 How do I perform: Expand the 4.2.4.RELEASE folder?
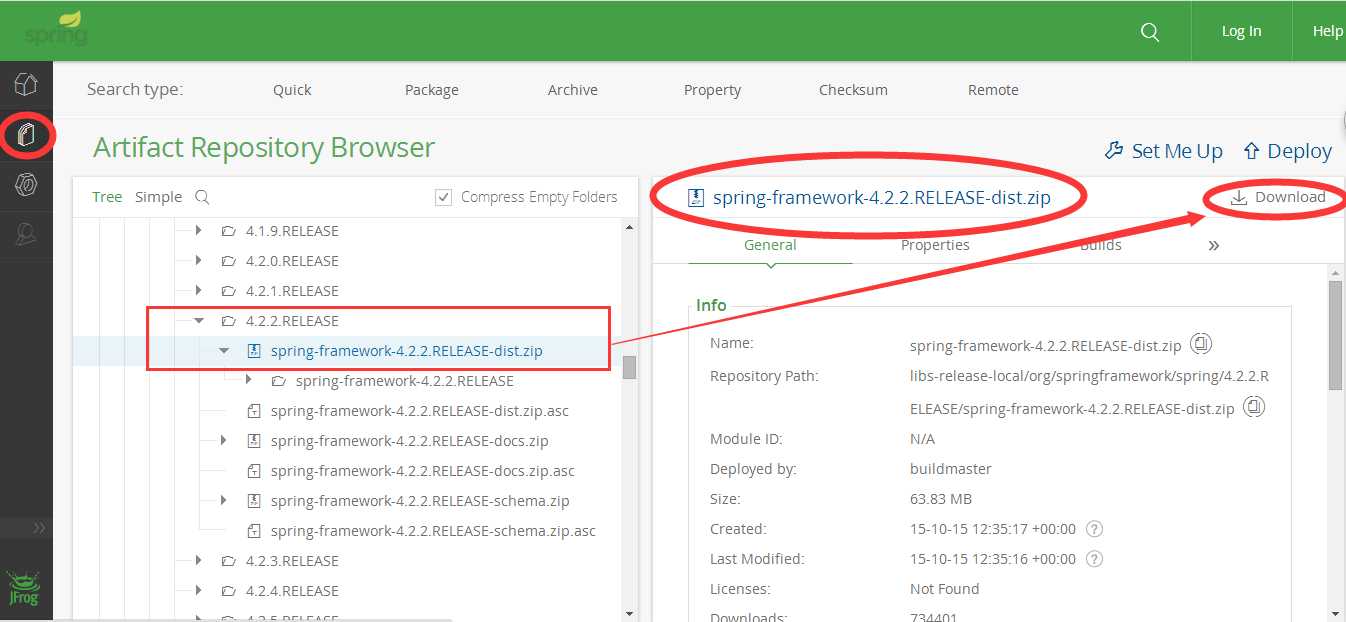click(x=199, y=591)
